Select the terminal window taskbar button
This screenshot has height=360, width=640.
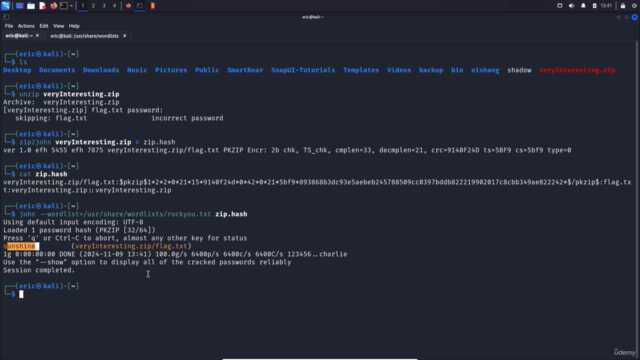pyautogui.click(x=140, y=6)
